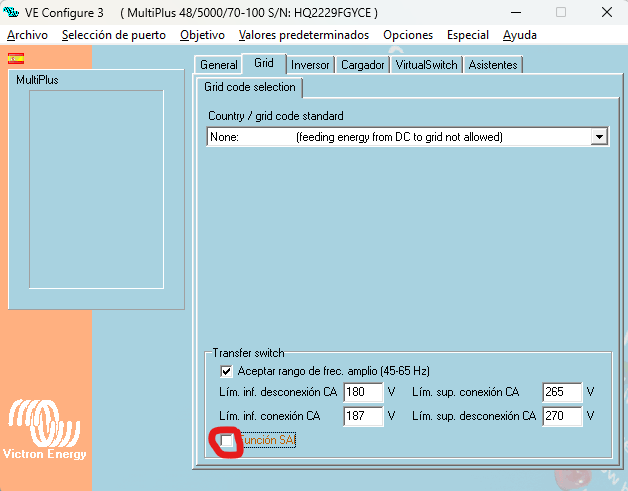
Task: Click the Spanish flag language icon
Action: point(16,58)
